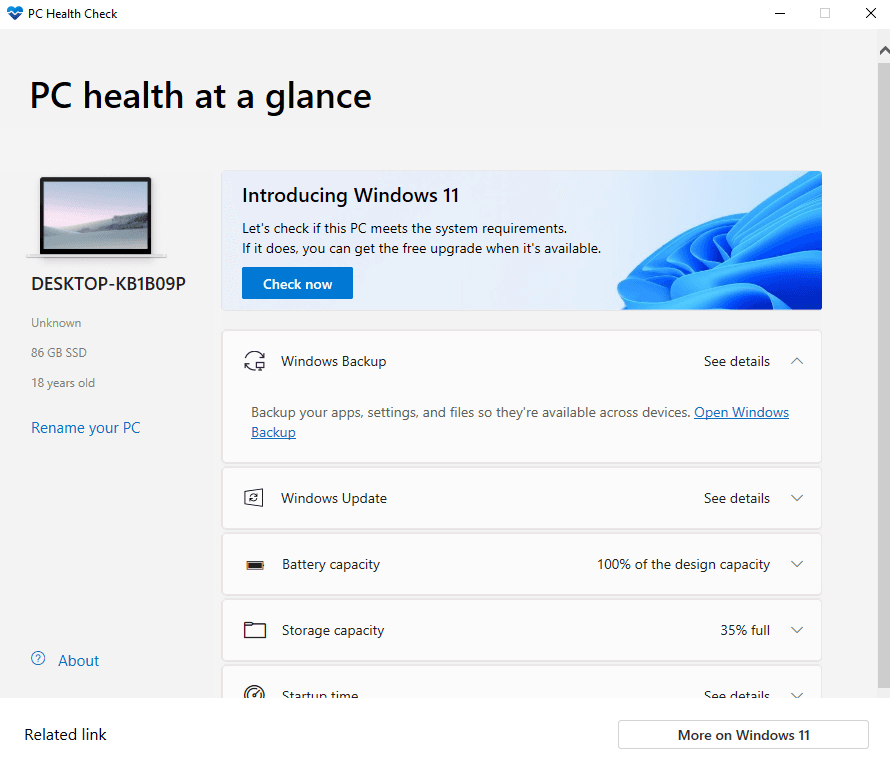Click the Windows Backup sync icon
Screen dimensions: 890x759
(x=255, y=360)
